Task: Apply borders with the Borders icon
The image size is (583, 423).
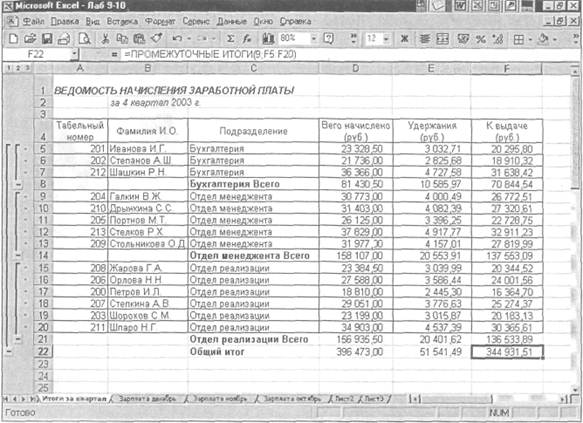Action: (518, 39)
